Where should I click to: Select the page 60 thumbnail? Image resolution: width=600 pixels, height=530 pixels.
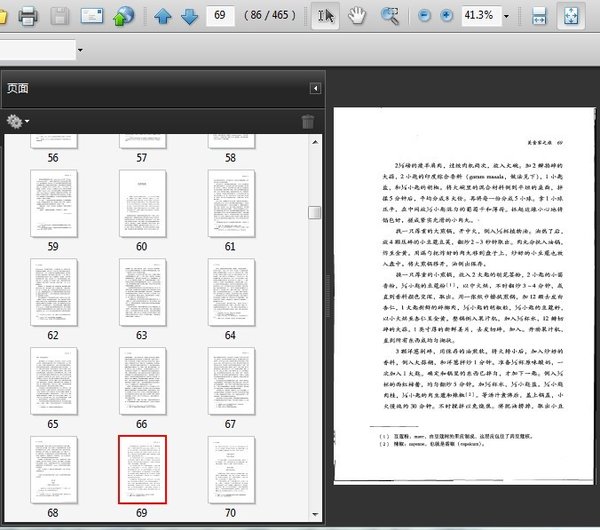pos(142,203)
